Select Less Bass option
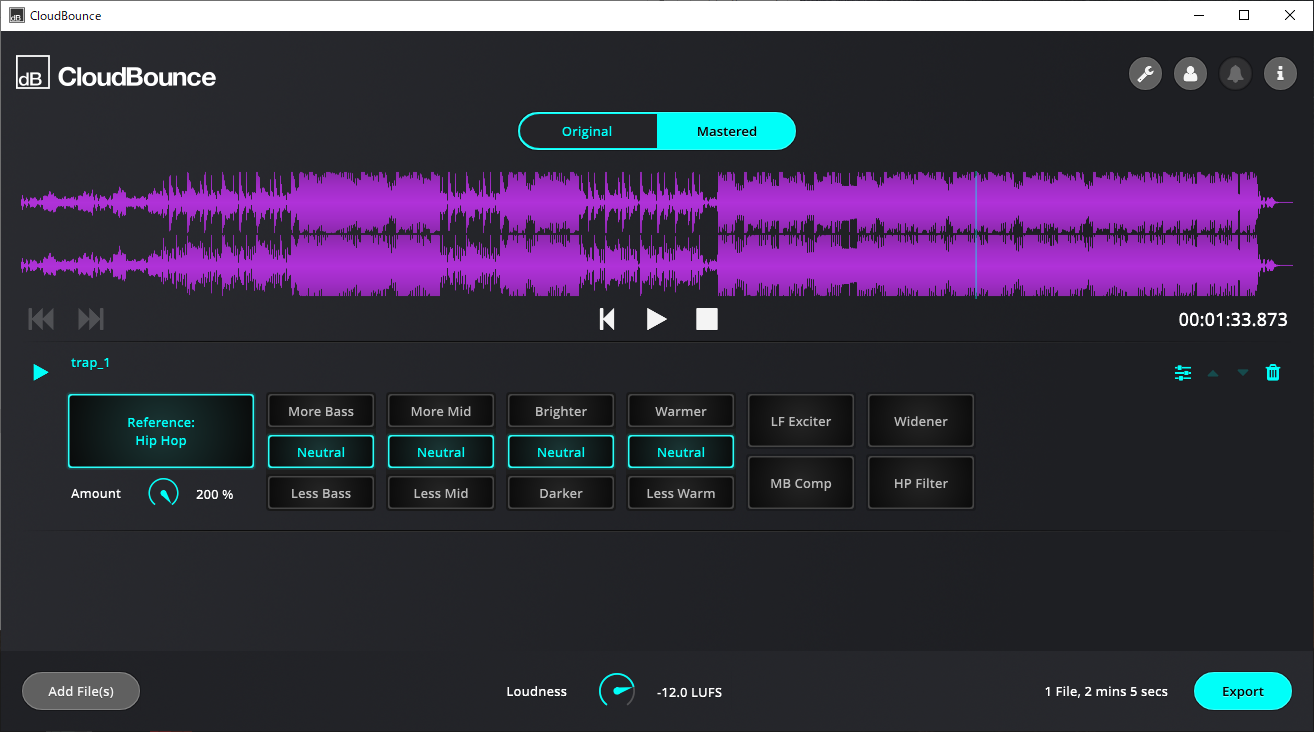Image resolution: width=1314 pixels, height=732 pixels. (x=321, y=493)
